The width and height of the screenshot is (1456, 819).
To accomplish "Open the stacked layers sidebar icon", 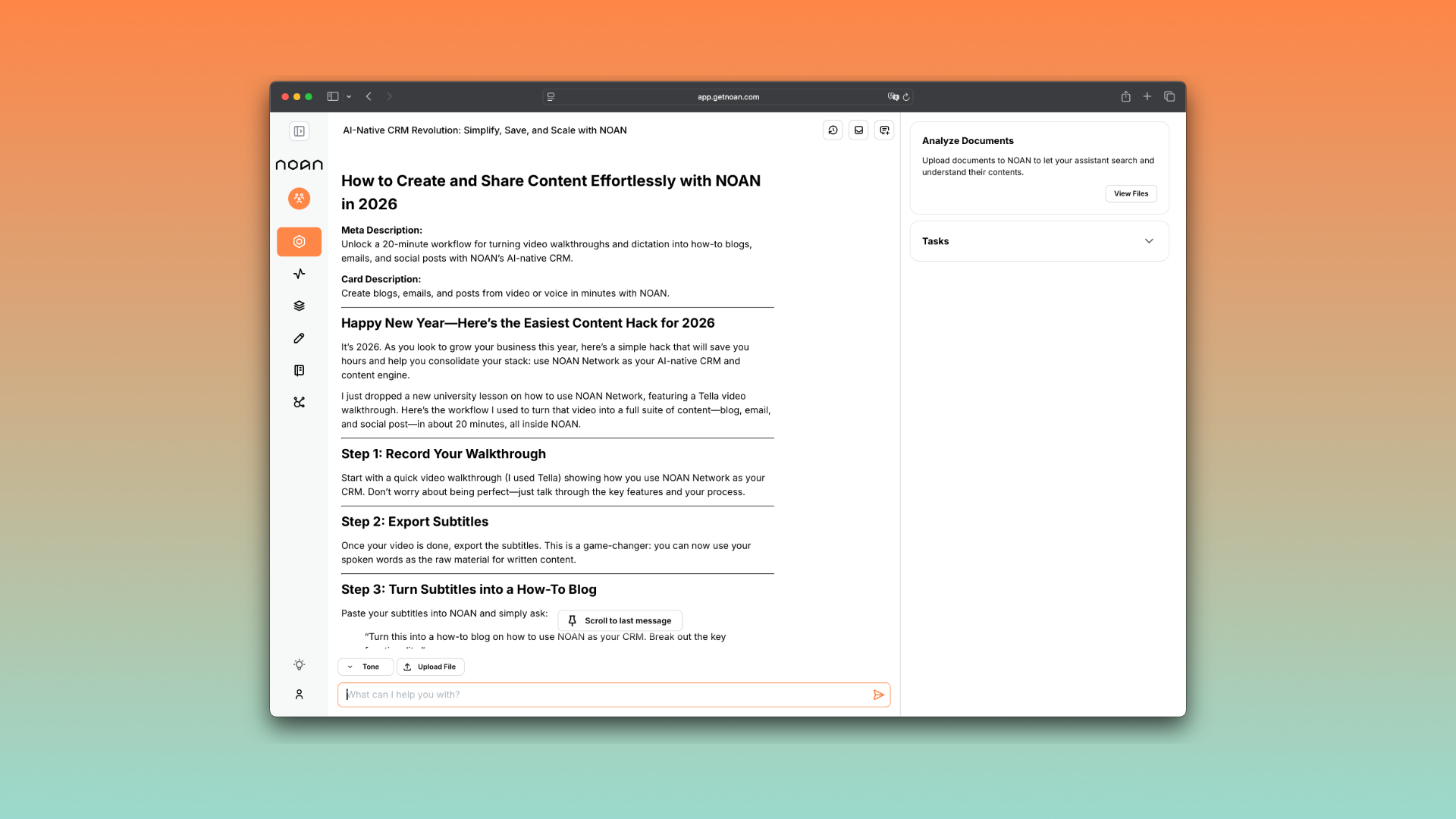I will click(299, 306).
